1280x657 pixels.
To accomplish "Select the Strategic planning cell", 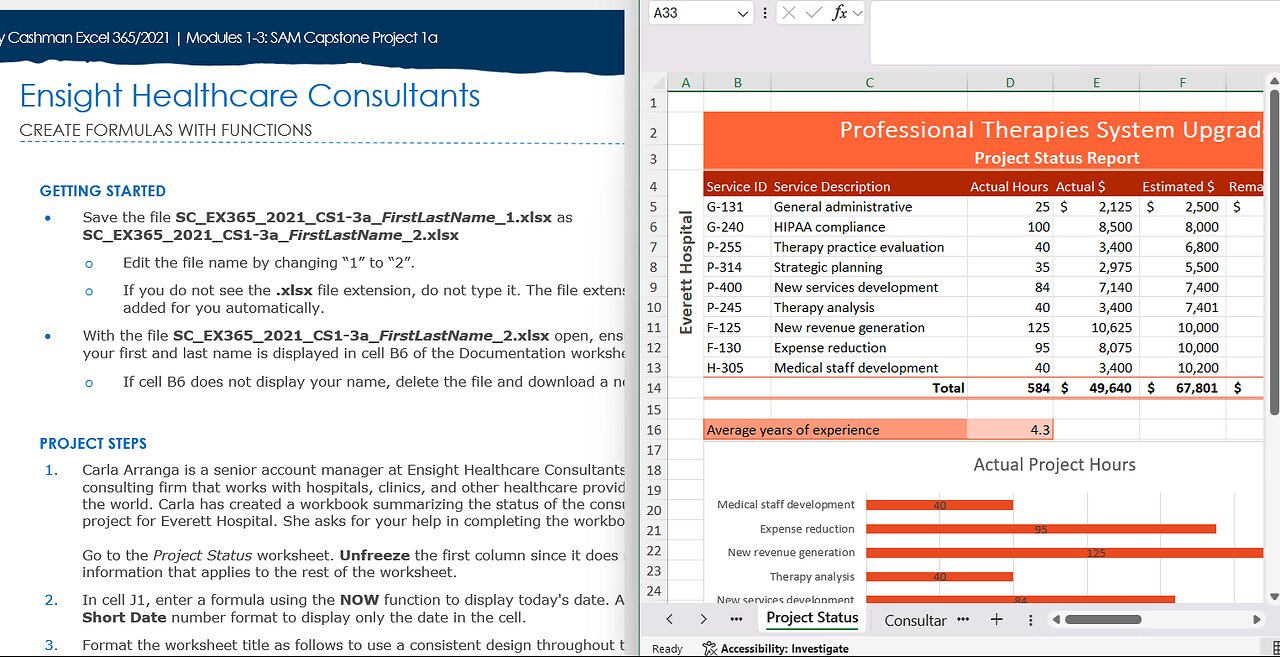I will pos(869,267).
